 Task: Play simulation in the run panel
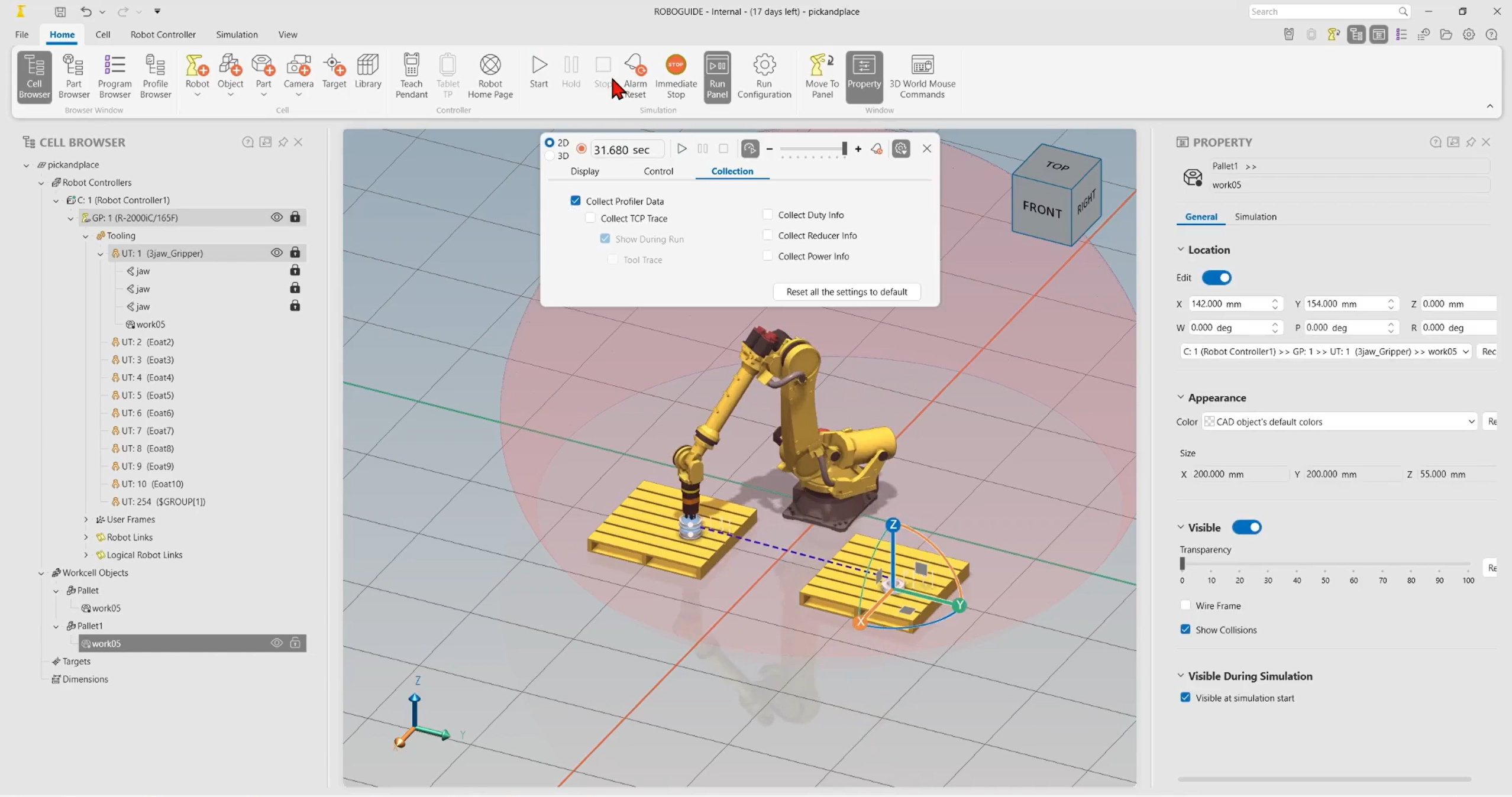coord(681,149)
